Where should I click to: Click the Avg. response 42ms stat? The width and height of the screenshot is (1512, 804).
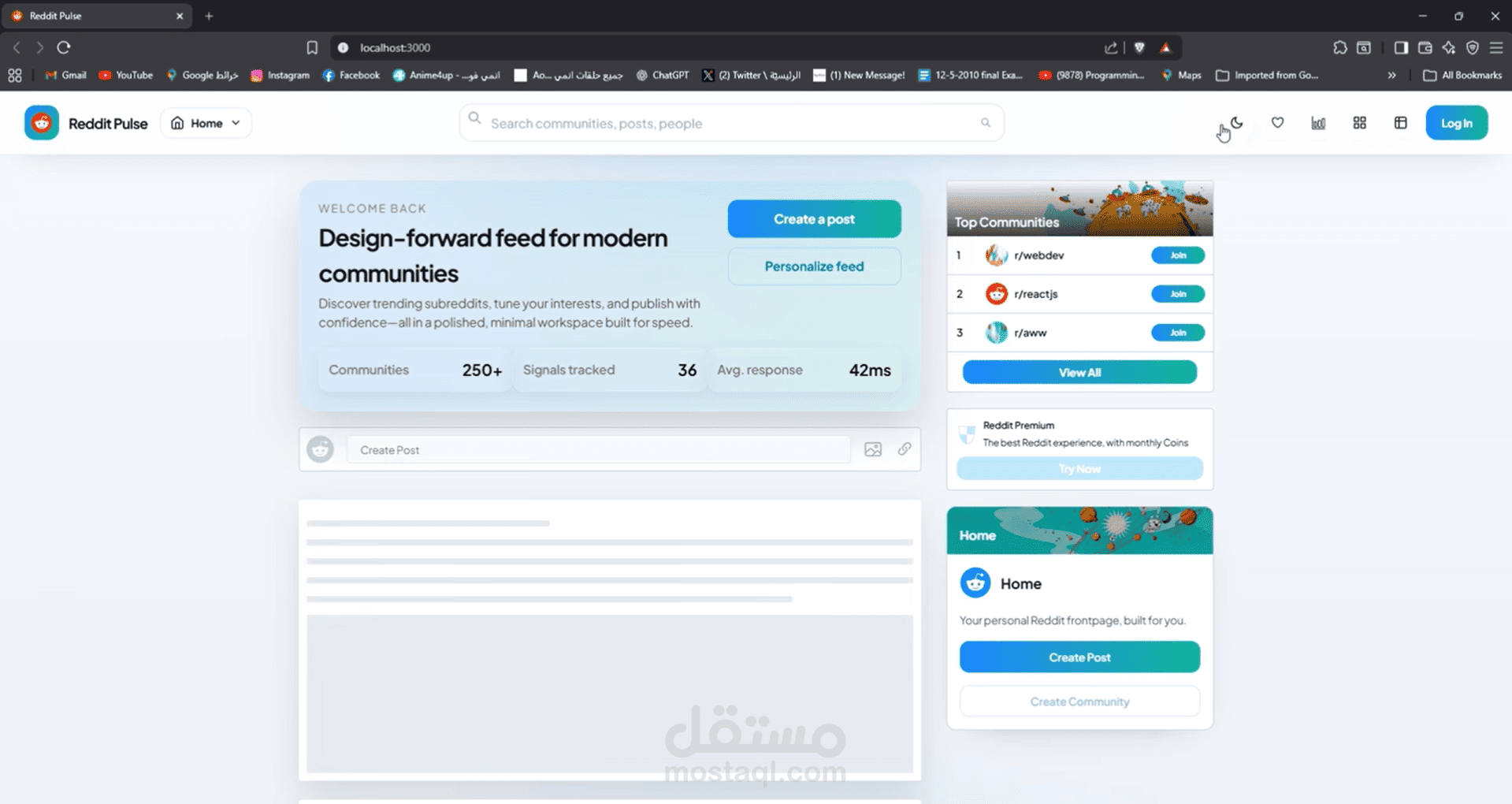click(x=804, y=370)
